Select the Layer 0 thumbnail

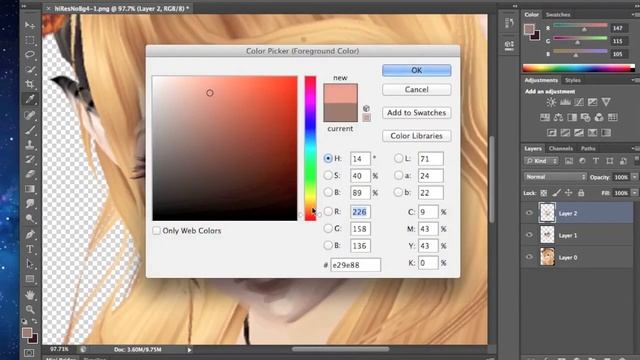point(547,257)
